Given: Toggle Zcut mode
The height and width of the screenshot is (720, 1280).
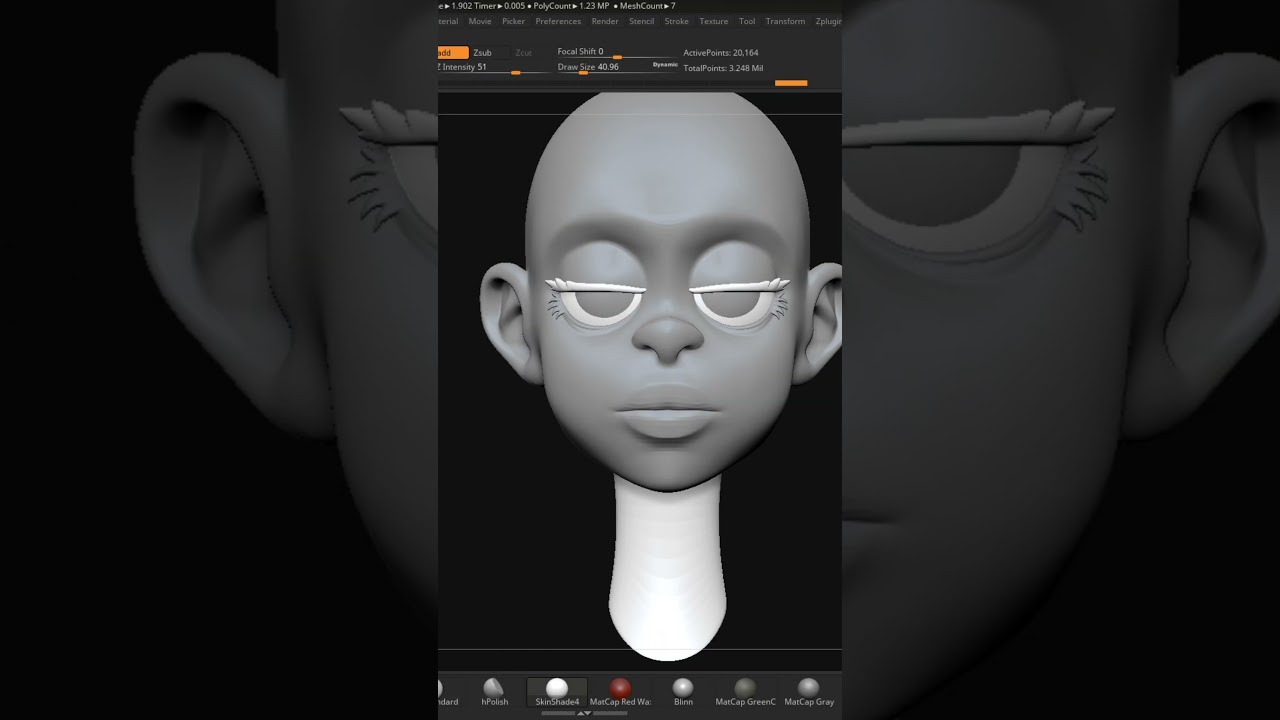Looking at the screenshot, I should tap(523, 53).
